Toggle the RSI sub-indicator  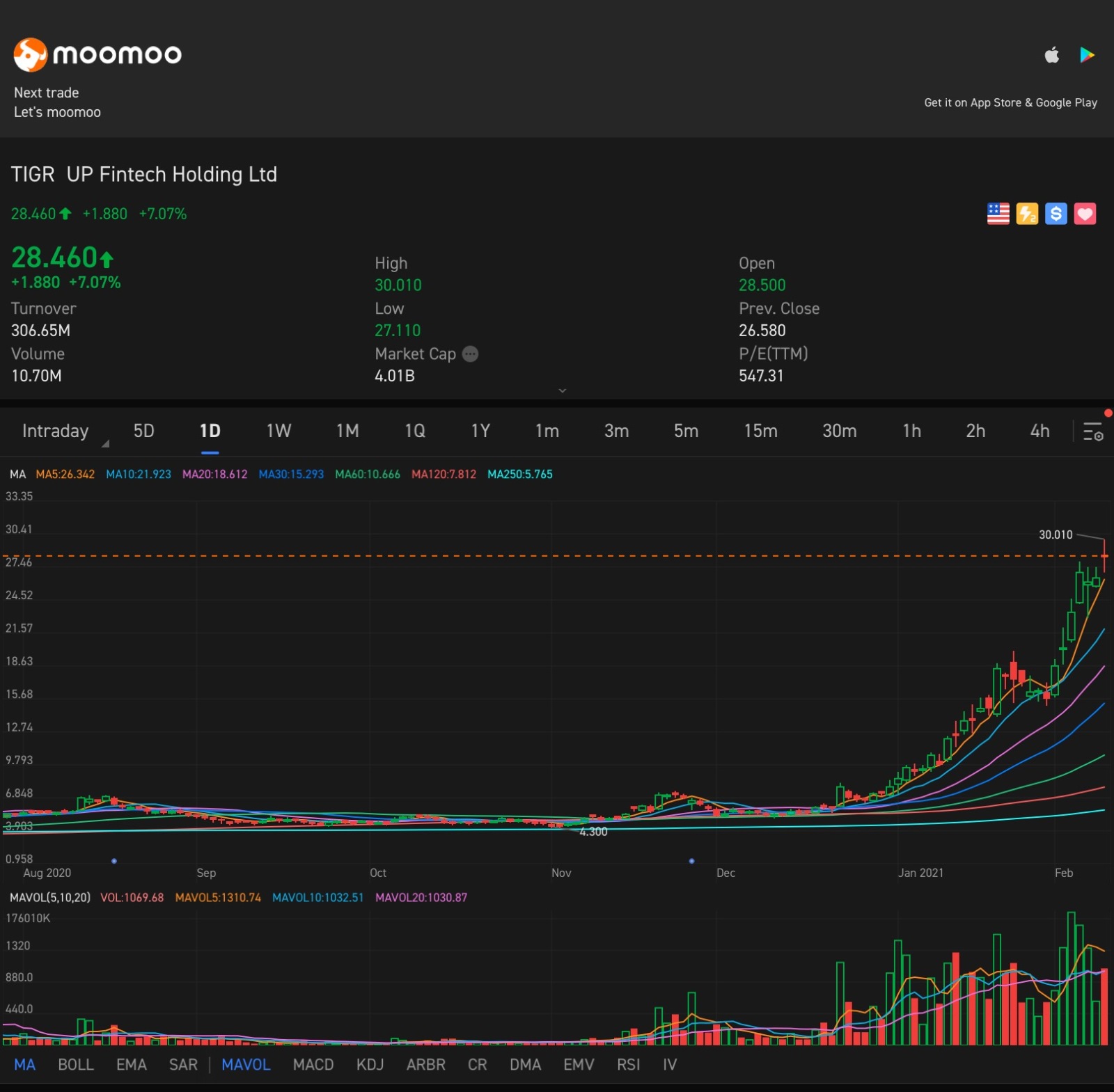(x=628, y=1064)
